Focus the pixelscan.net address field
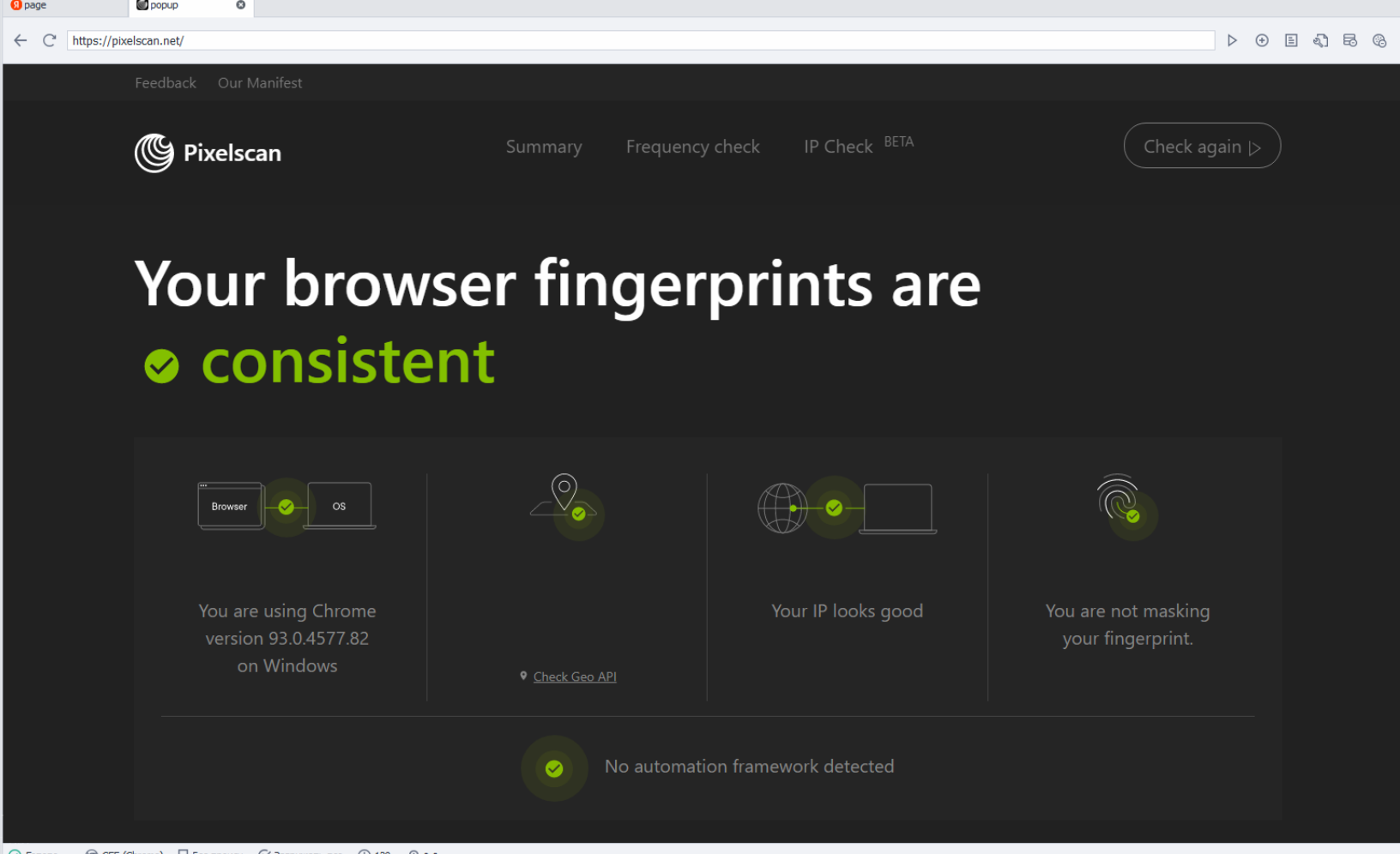This screenshot has height=854, width=1400. pos(641,40)
